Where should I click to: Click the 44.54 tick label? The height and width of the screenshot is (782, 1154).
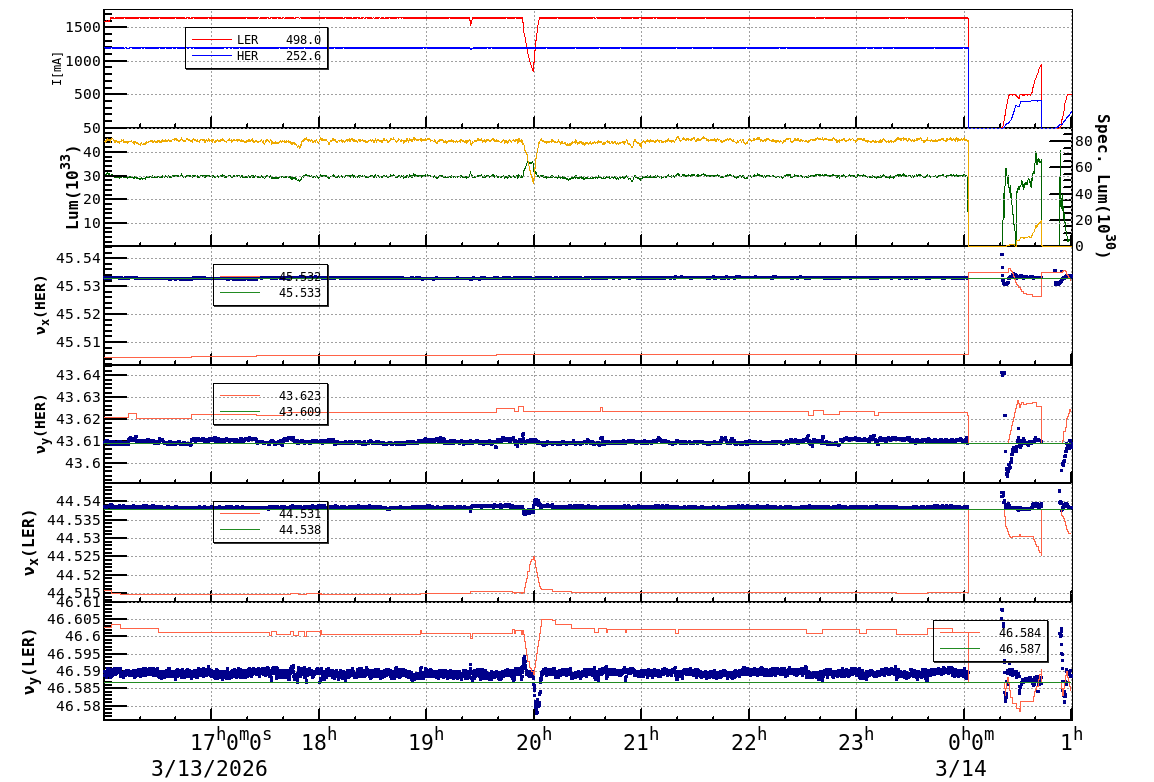pyautogui.click(x=79, y=502)
